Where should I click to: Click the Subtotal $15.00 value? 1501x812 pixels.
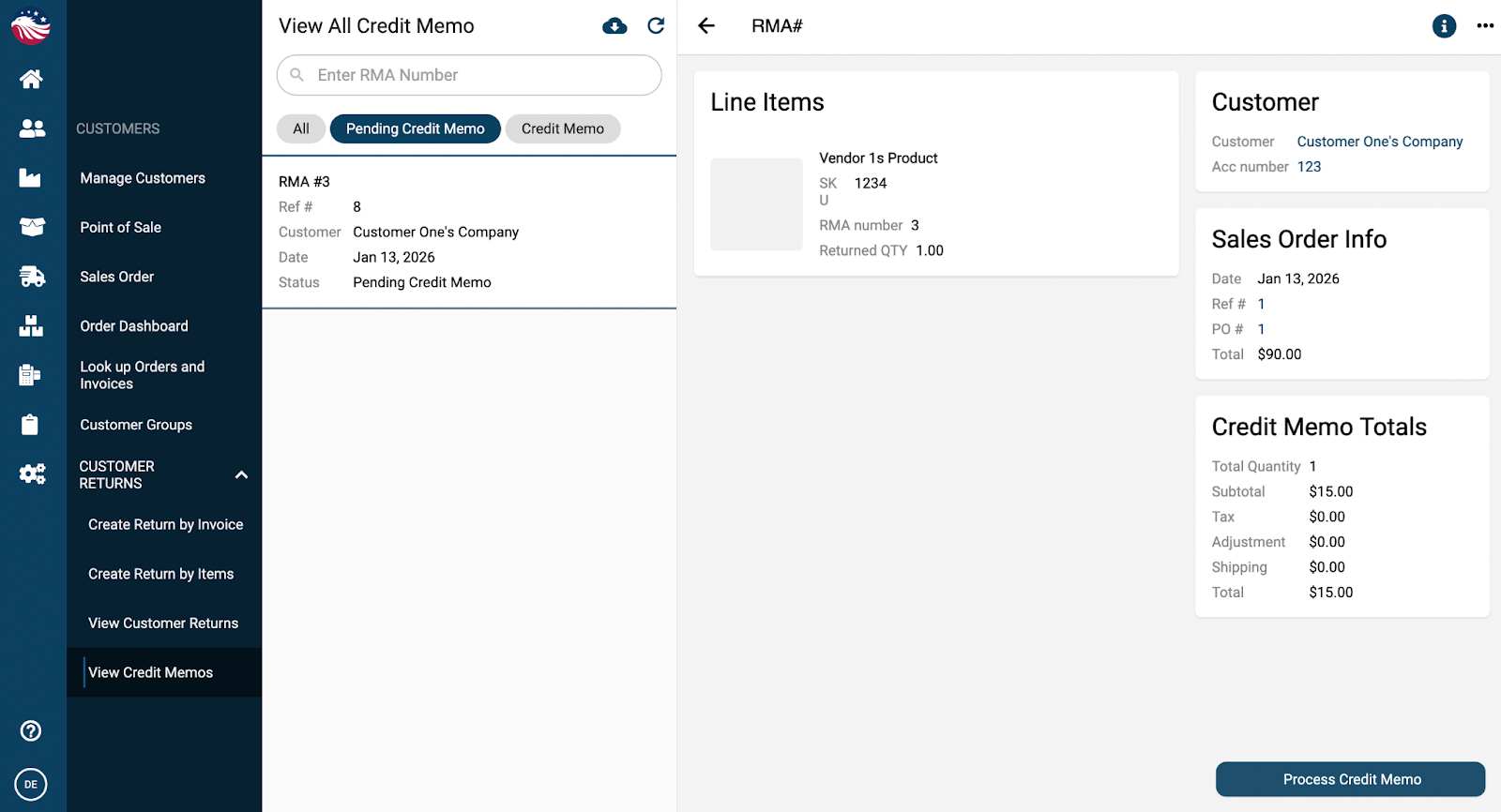click(1331, 491)
